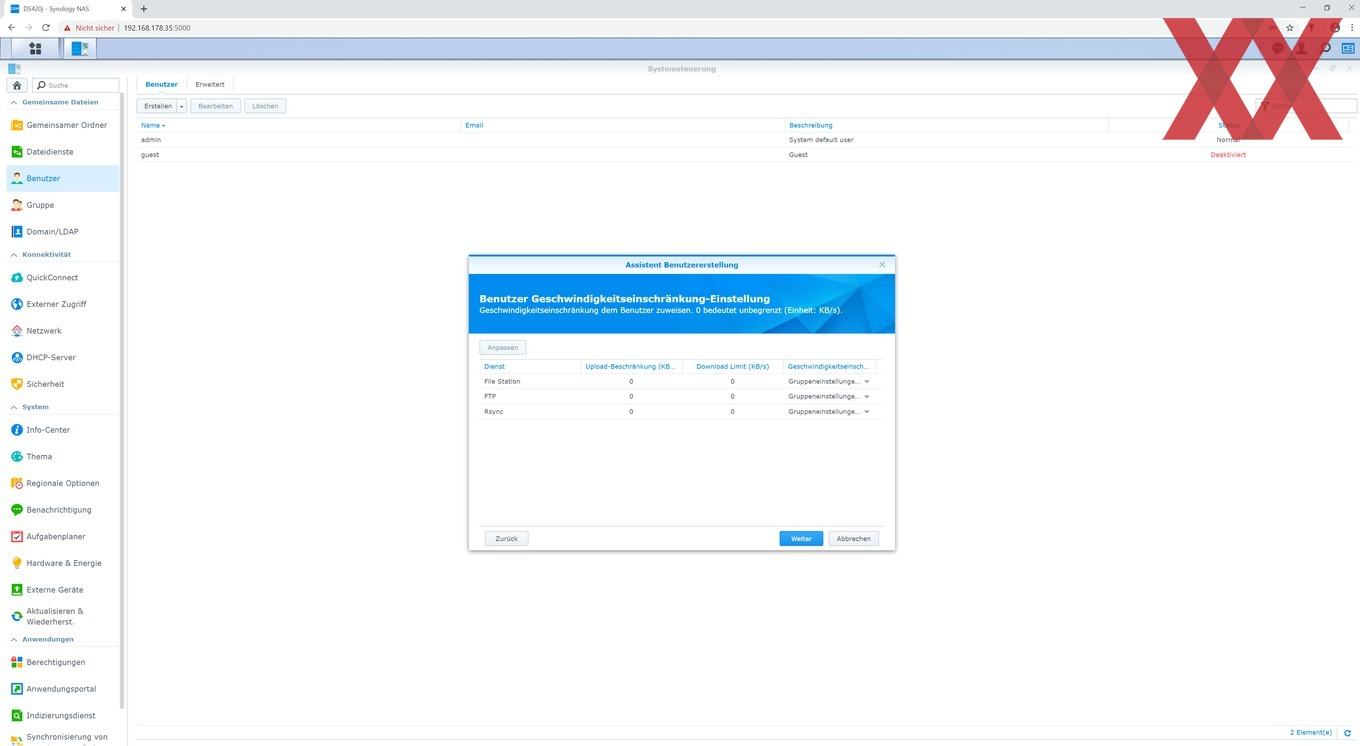Image resolution: width=1360 pixels, height=746 pixels.
Task: Click the Netzwerk icon in the sidebar
Action: coord(16,331)
